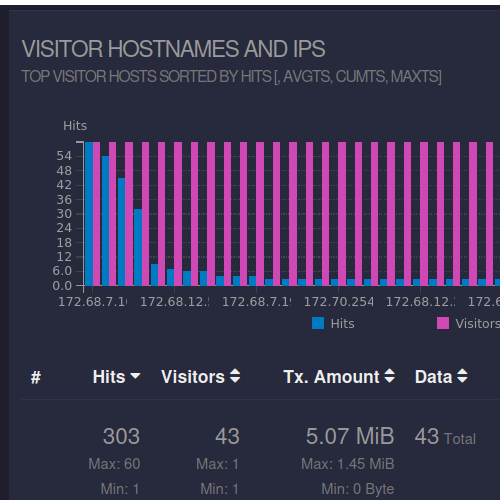Click the 172.70.254 axis label

click(338, 302)
